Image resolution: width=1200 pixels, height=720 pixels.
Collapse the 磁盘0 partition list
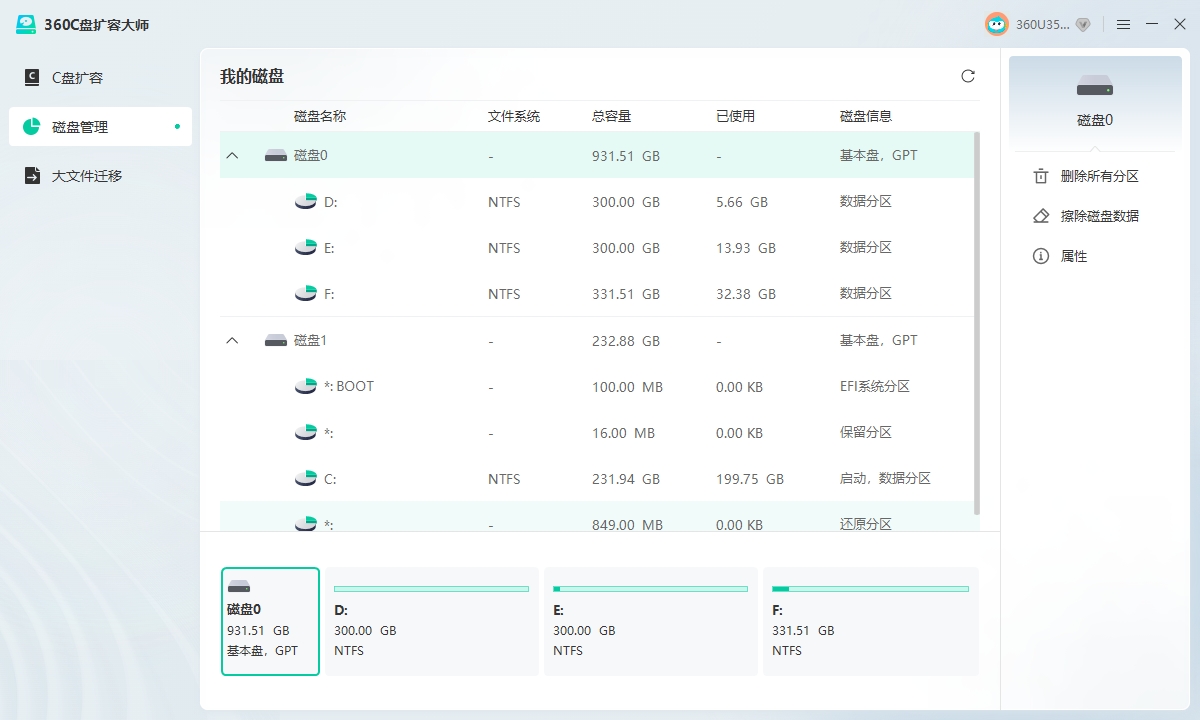click(x=232, y=156)
